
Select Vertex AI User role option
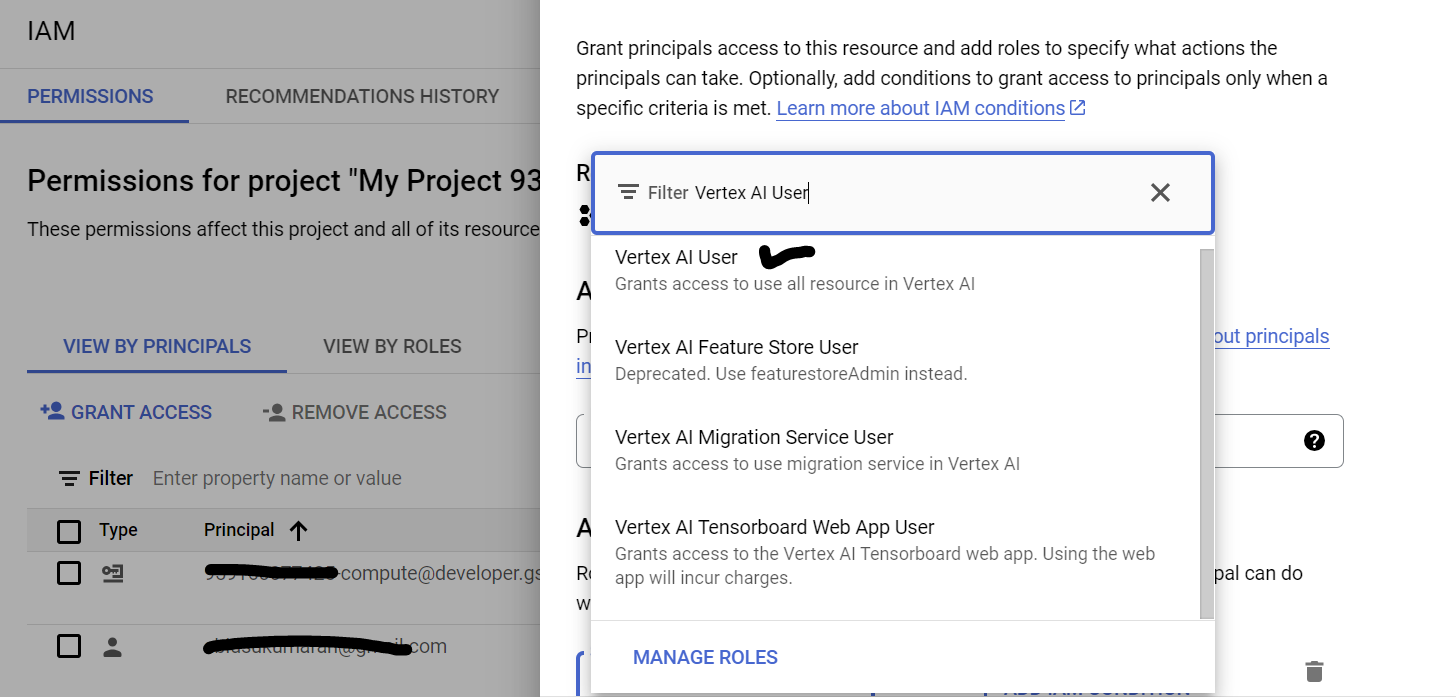[676, 258]
